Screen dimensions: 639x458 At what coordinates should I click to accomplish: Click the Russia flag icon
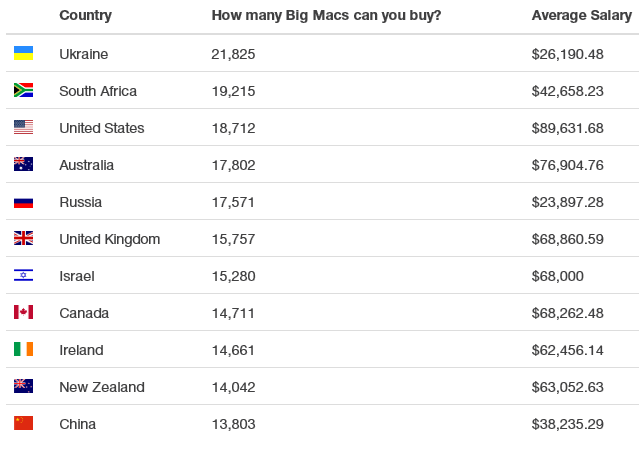[x=23, y=202]
